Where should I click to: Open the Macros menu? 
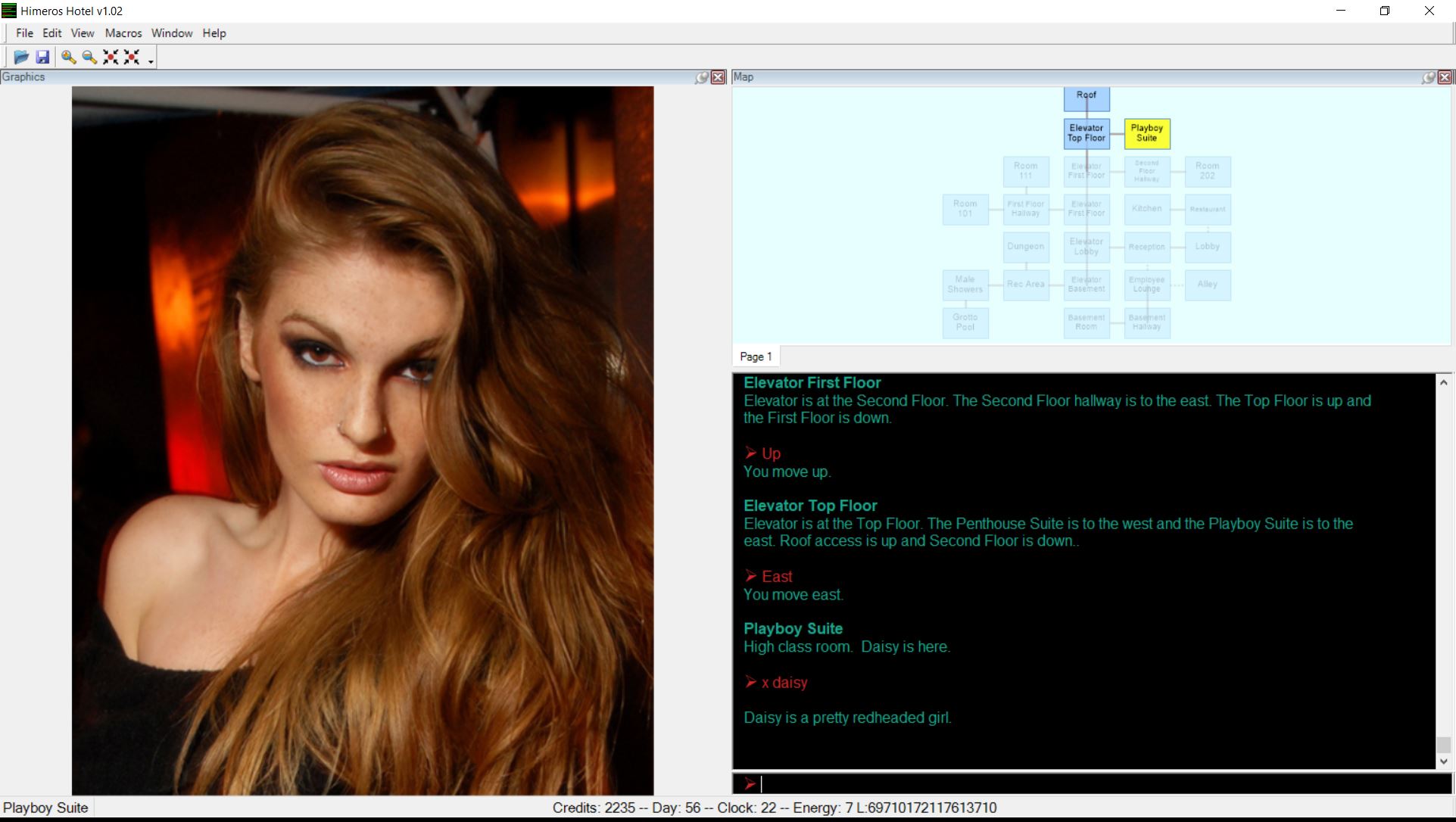click(x=123, y=33)
